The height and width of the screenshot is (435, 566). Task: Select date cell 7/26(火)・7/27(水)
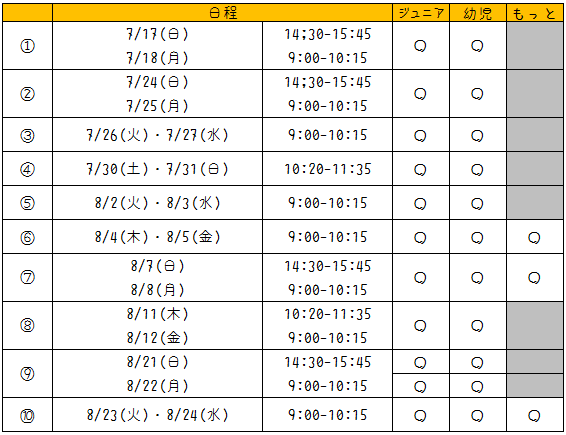(157, 135)
